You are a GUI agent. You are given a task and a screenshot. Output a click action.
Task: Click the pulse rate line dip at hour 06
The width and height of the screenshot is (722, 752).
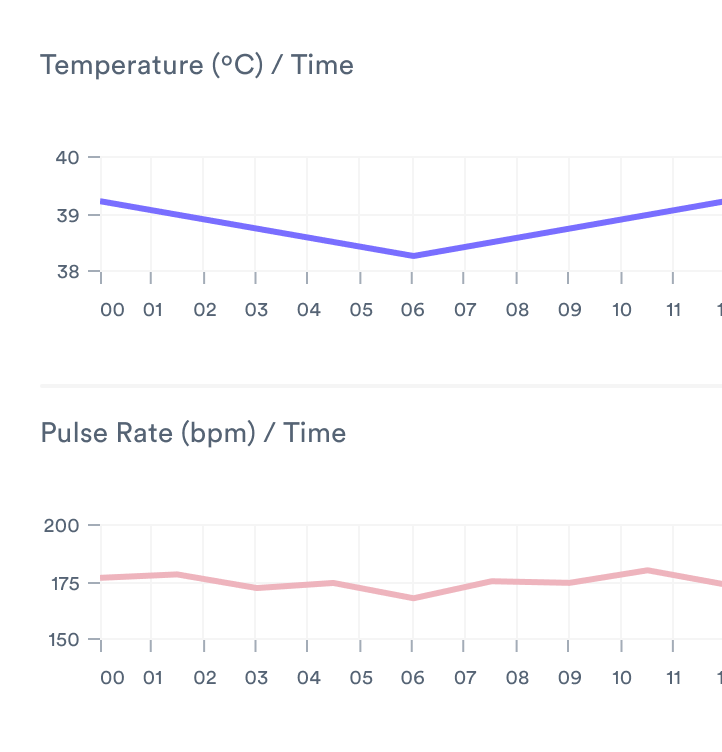(x=413, y=598)
